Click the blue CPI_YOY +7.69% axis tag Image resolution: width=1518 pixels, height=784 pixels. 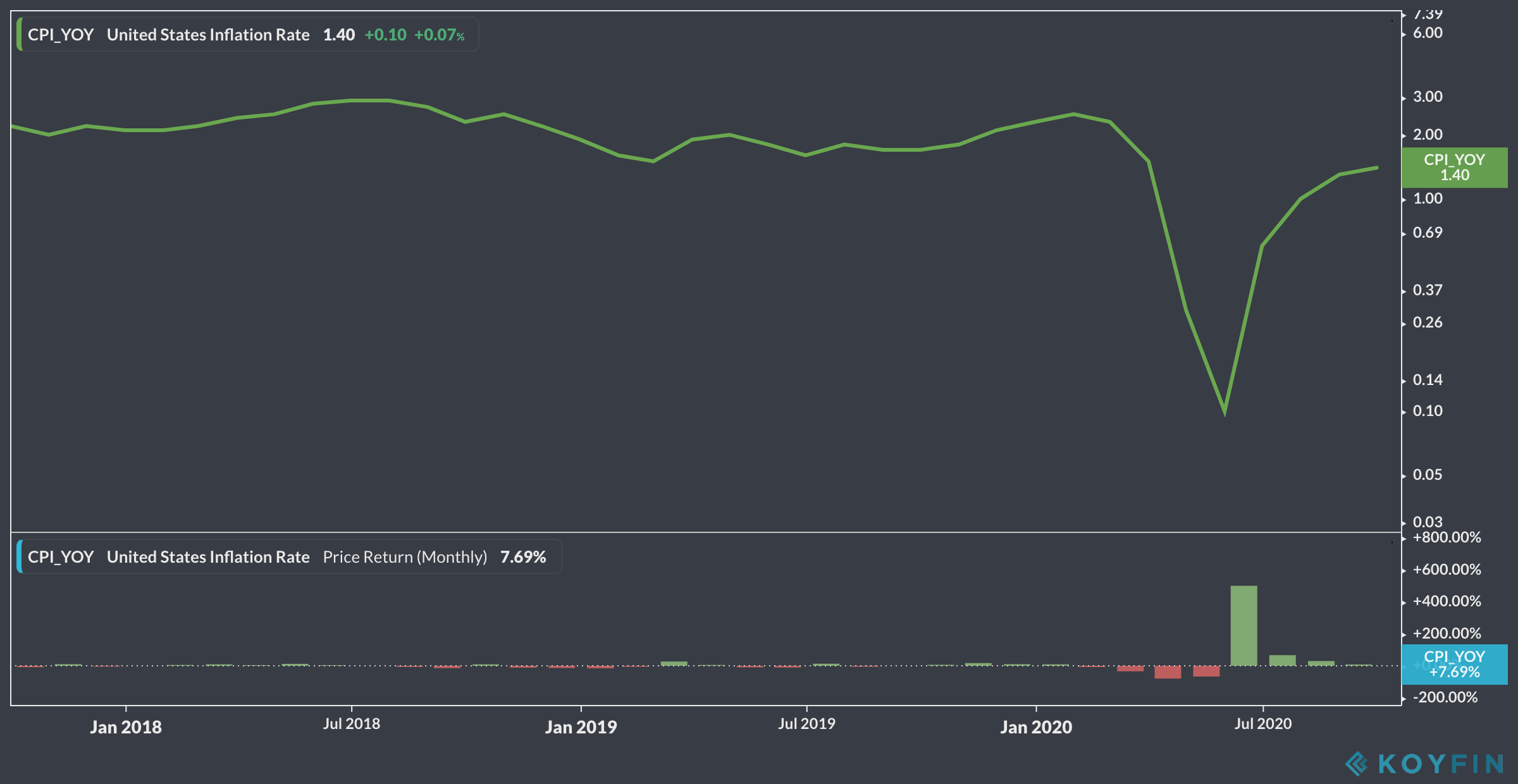click(x=1454, y=665)
